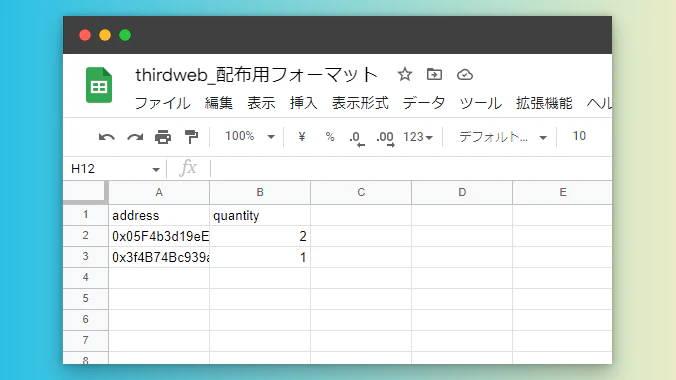The height and width of the screenshot is (380, 676).
Task: Select column B header
Action: coord(260,192)
